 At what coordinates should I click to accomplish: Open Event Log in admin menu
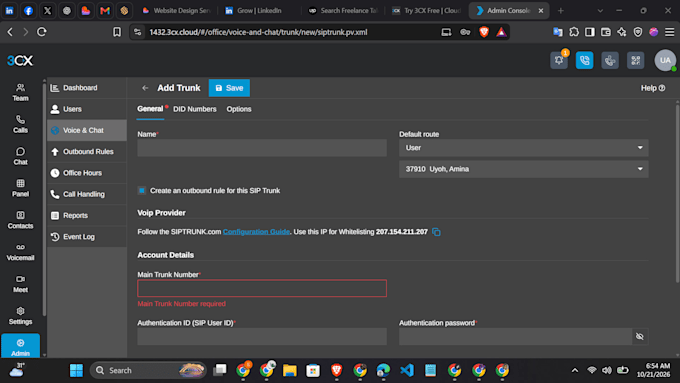coord(87,236)
